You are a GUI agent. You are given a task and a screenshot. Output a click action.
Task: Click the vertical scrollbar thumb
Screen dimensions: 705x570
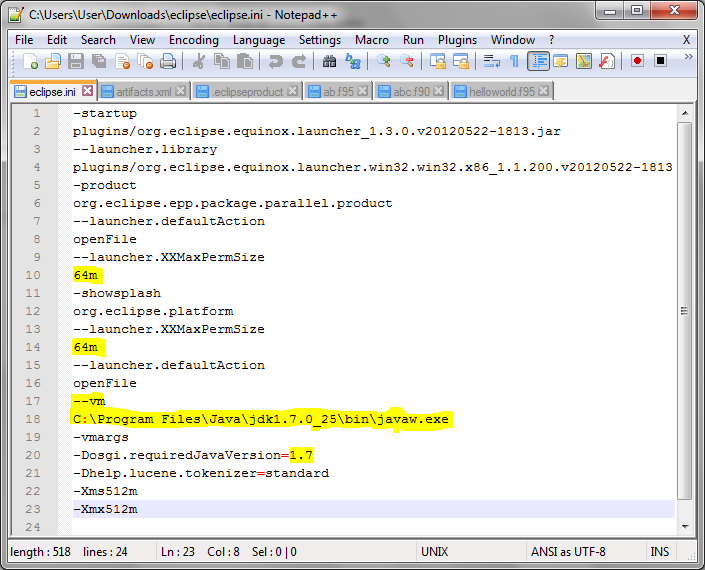pos(685,311)
